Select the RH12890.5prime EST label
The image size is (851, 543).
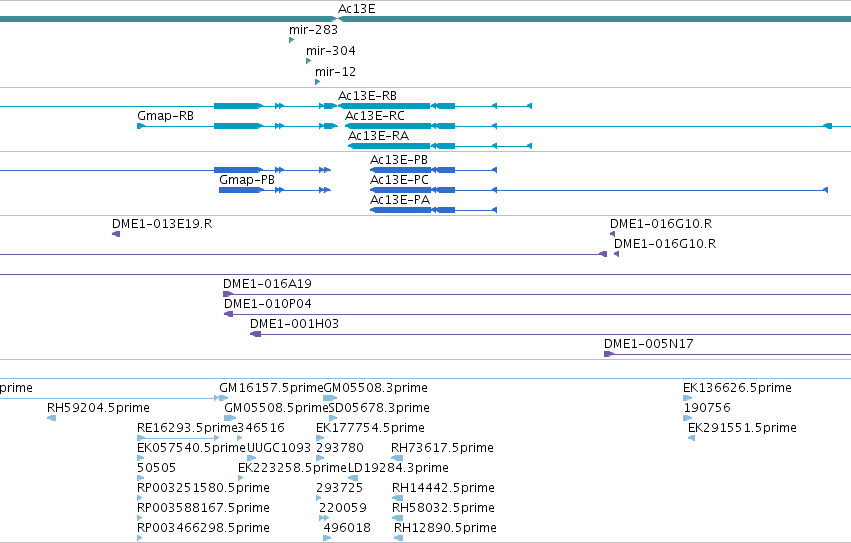tap(445, 529)
